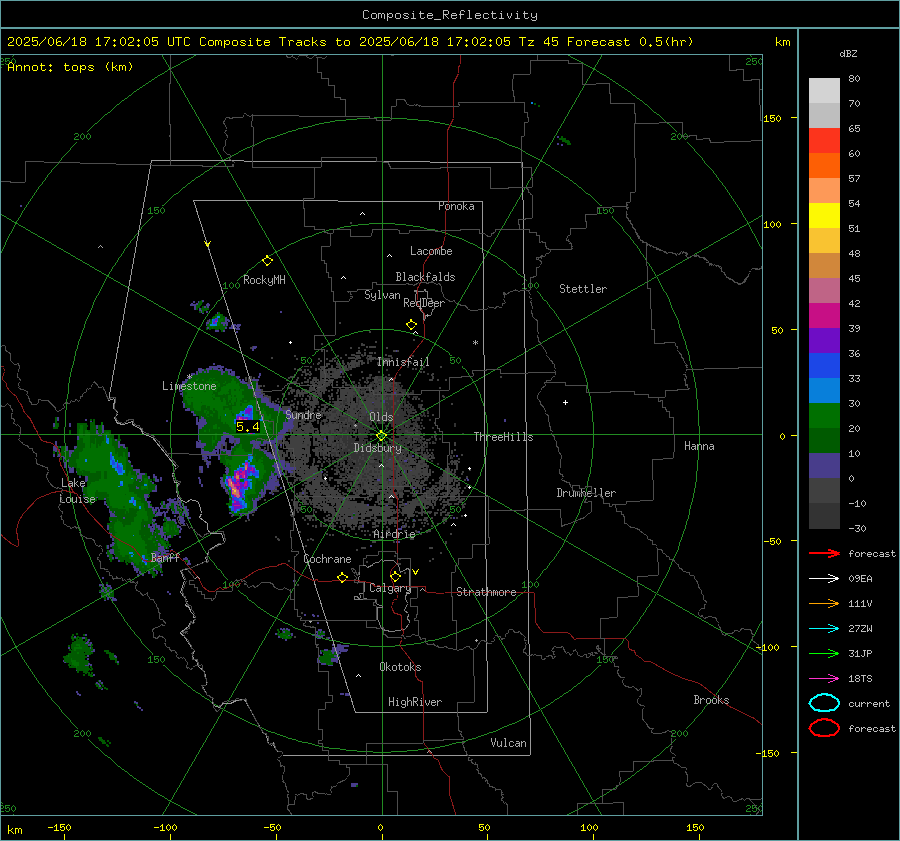Select the cyan 27ZW track arrow
The image size is (900, 841).
824,629
